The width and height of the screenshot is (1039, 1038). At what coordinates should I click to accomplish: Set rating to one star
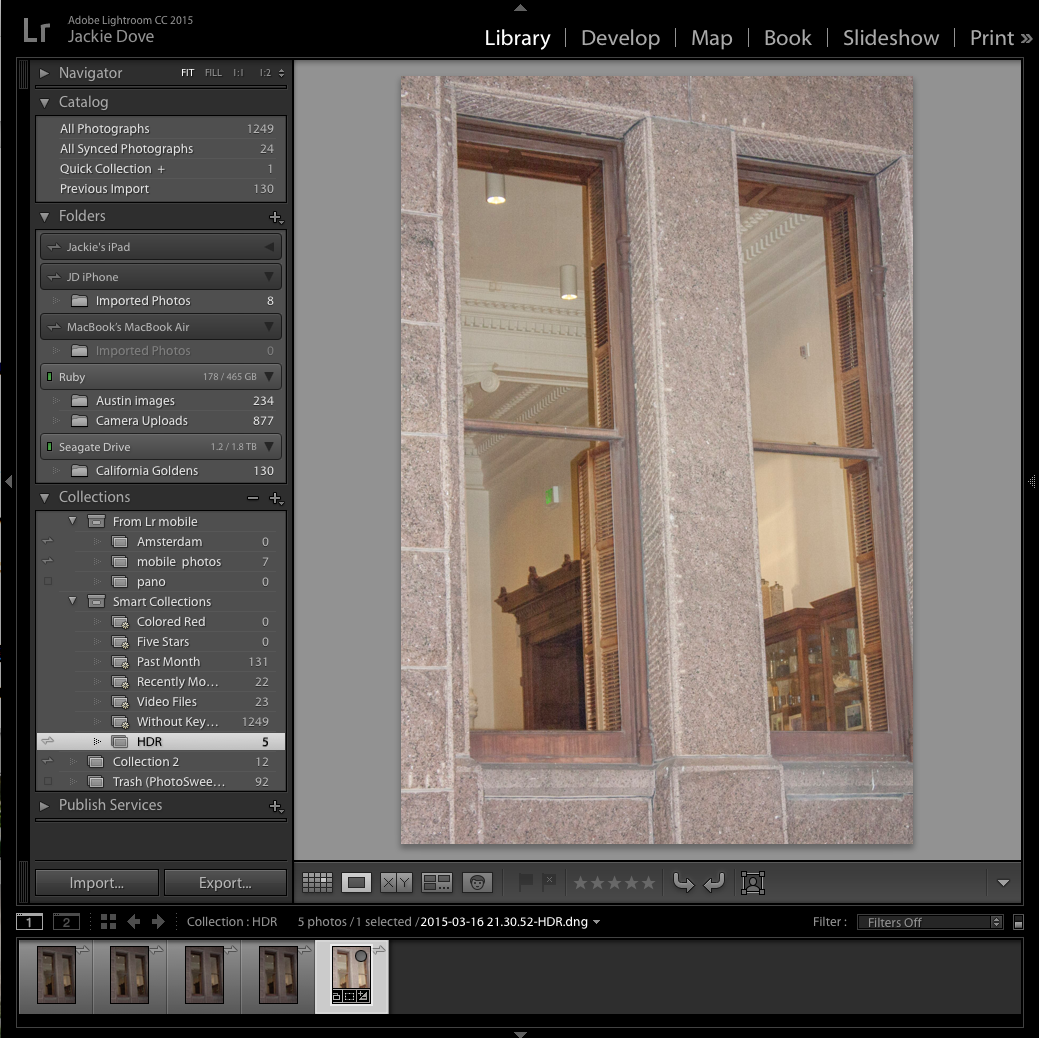click(x=580, y=882)
